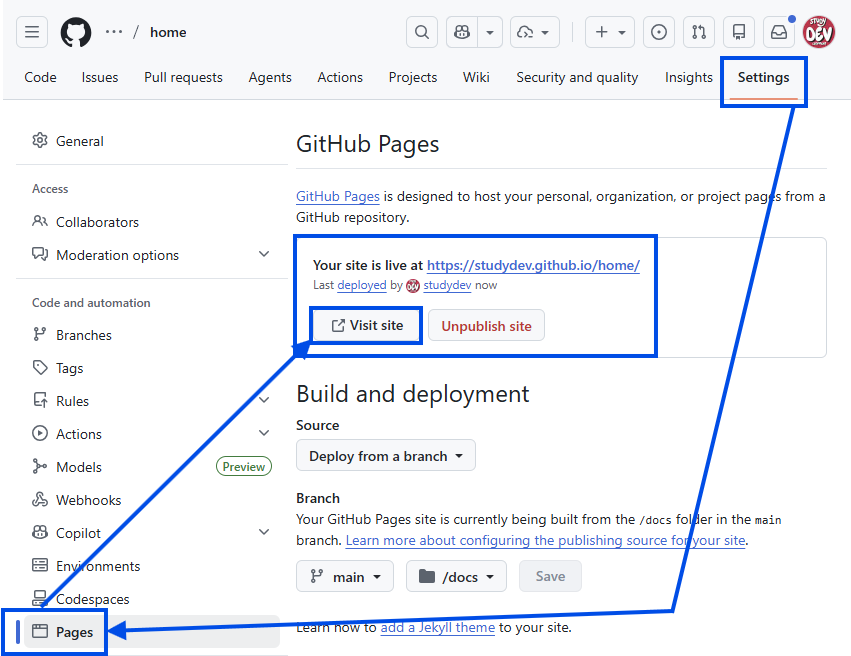Open the repositories icon in header
Image resolution: width=851 pixels, height=656 pixels.
pos(739,32)
